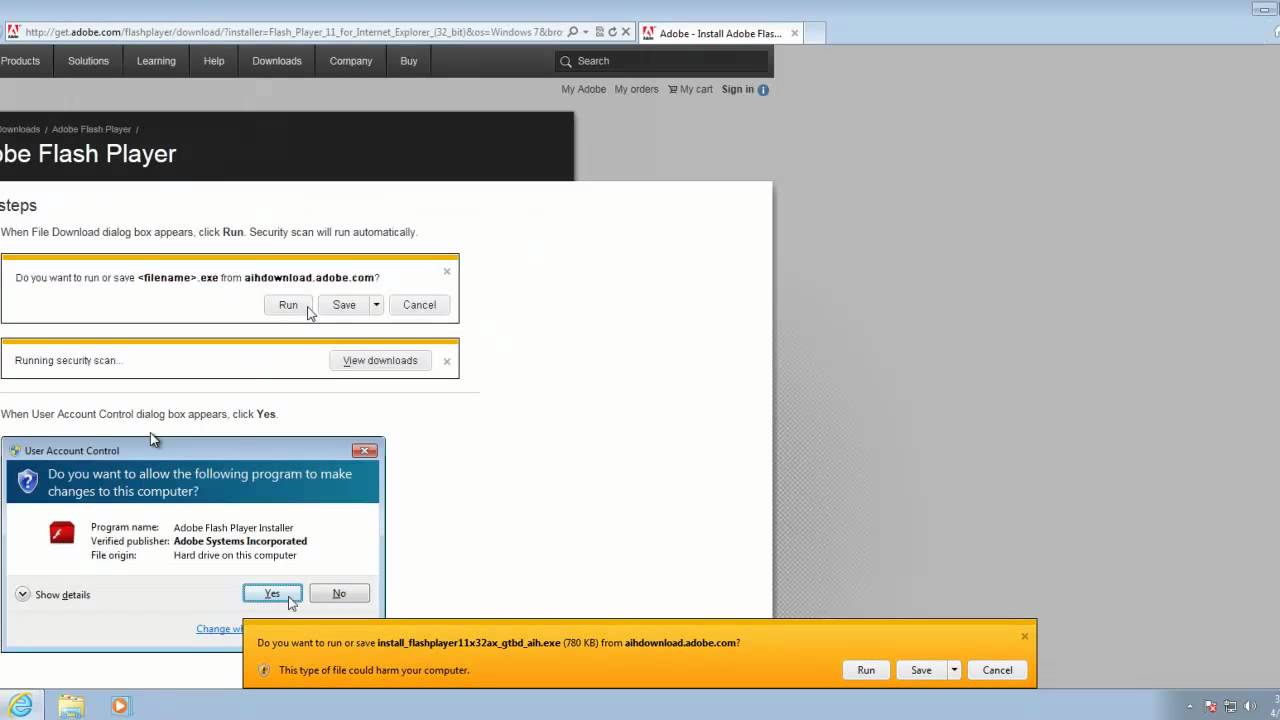
Task: Open a new blank tab
Action: pos(814,33)
